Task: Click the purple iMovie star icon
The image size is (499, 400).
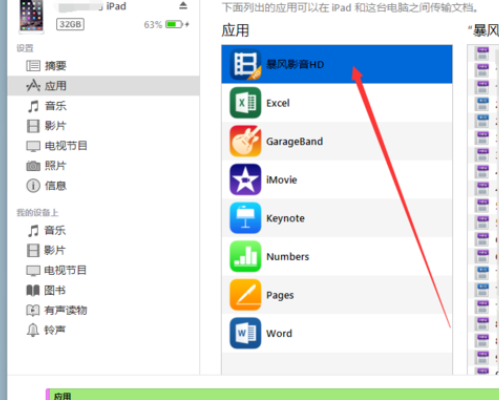Action: [x=245, y=179]
